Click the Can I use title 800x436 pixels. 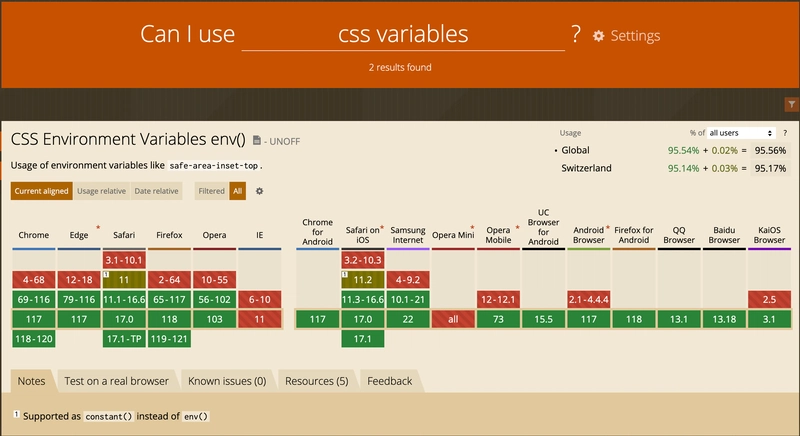pyautogui.click(x=187, y=34)
